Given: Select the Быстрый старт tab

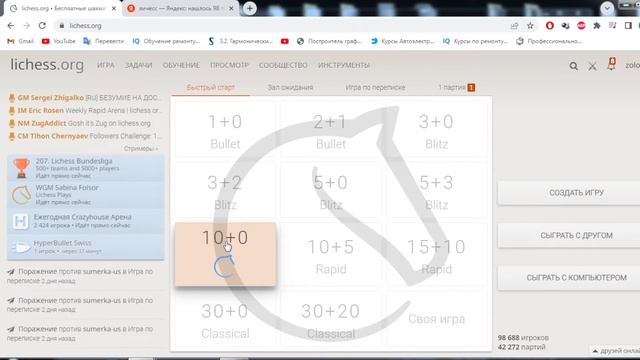Looking at the screenshot, I should click(211, 87).
